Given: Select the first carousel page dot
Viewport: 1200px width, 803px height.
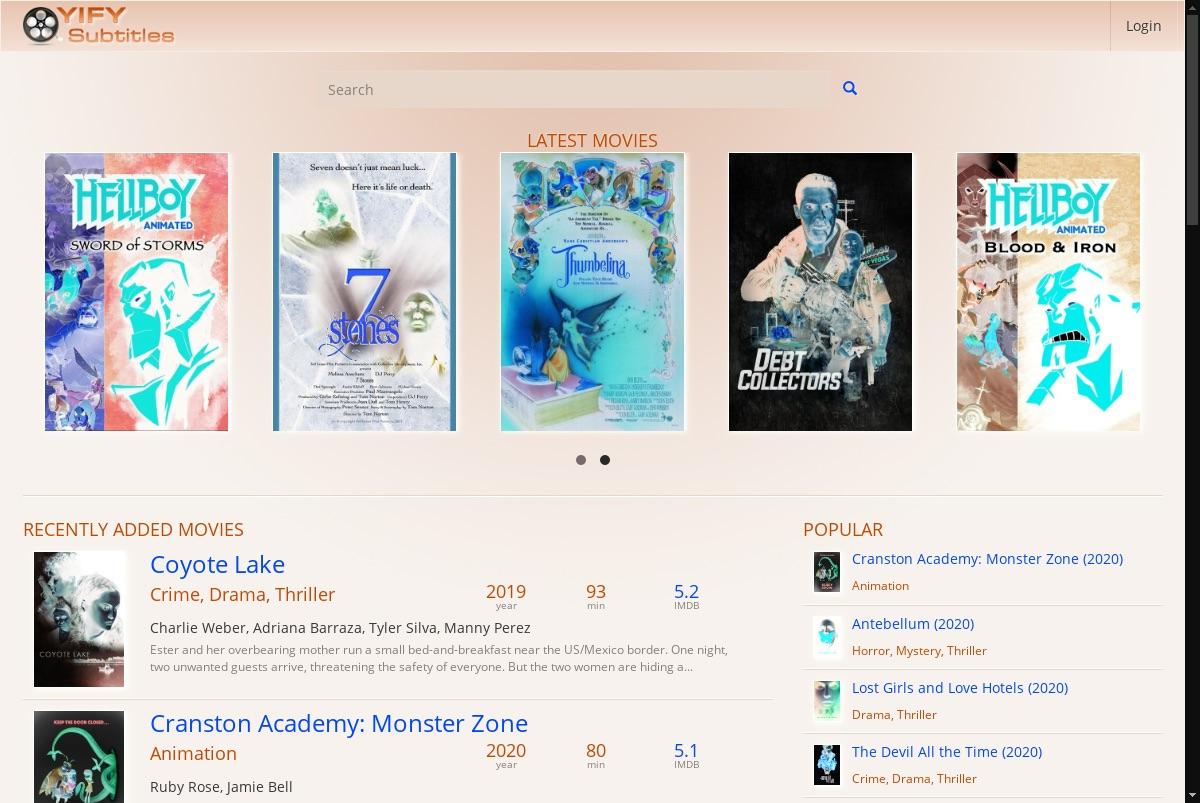Looking at the screenshot, I should click(581, 460).
